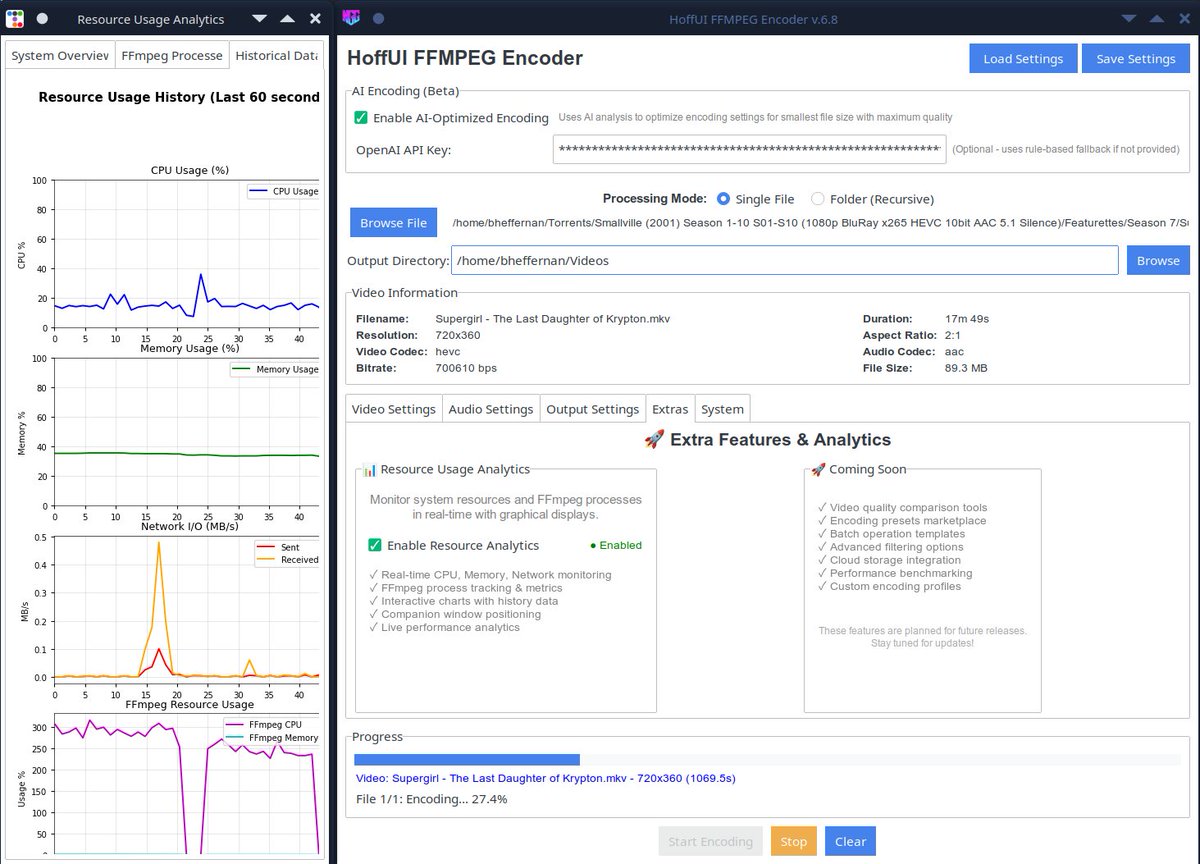
Task: Click the CPU Usage legend entry
Action: click(284, 191)
